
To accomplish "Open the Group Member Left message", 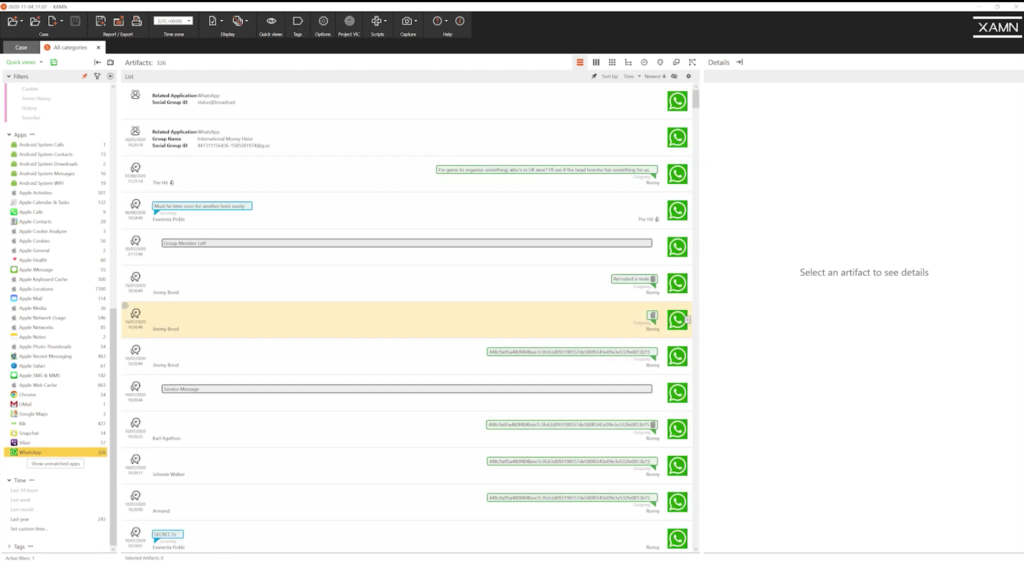I will pos(406,243).
